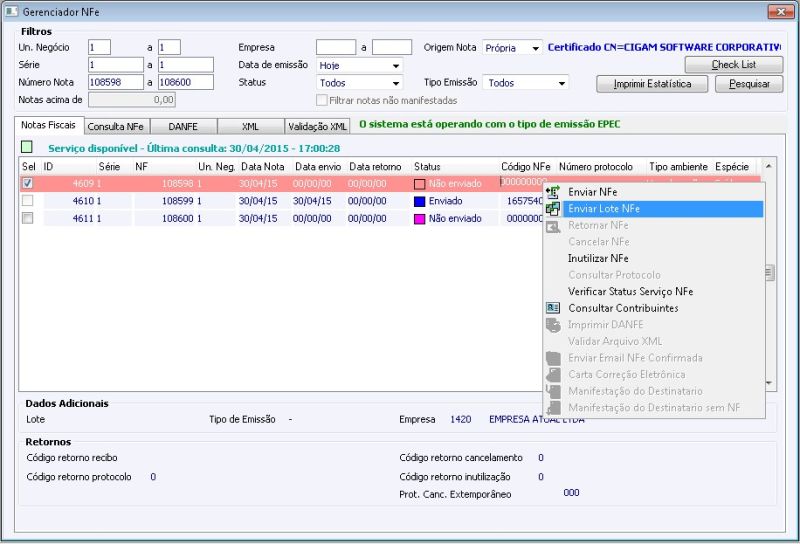Click the second Un. Negócio field

[169, 47]
